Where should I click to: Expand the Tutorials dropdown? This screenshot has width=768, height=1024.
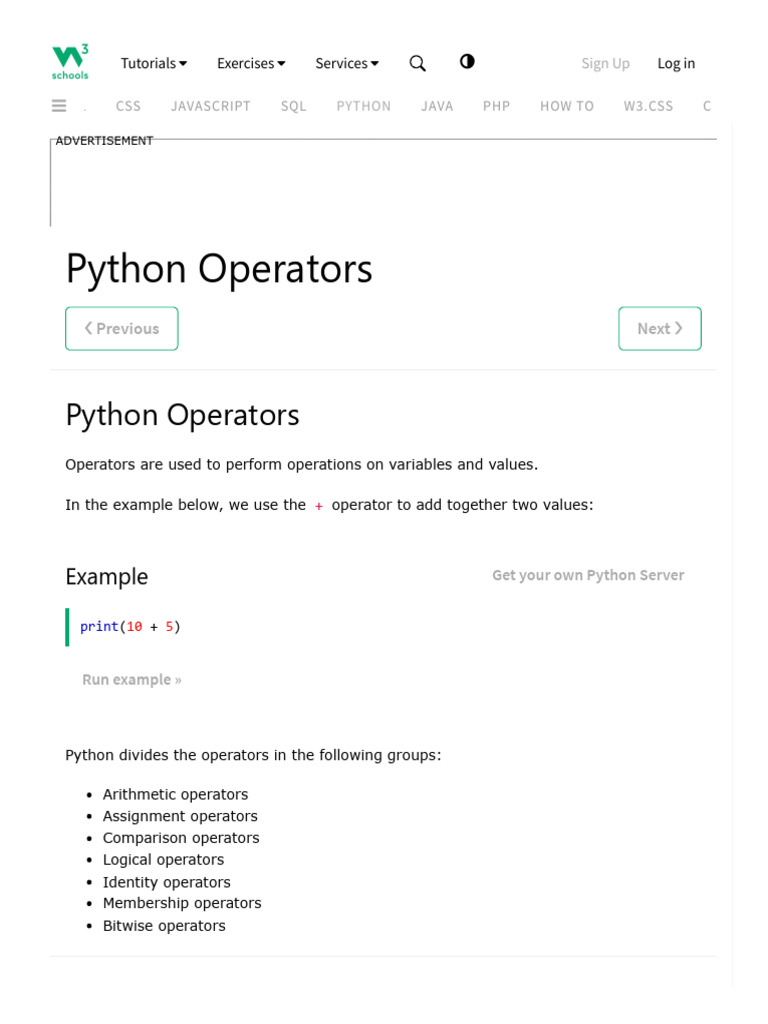click(x=154, y=63)
